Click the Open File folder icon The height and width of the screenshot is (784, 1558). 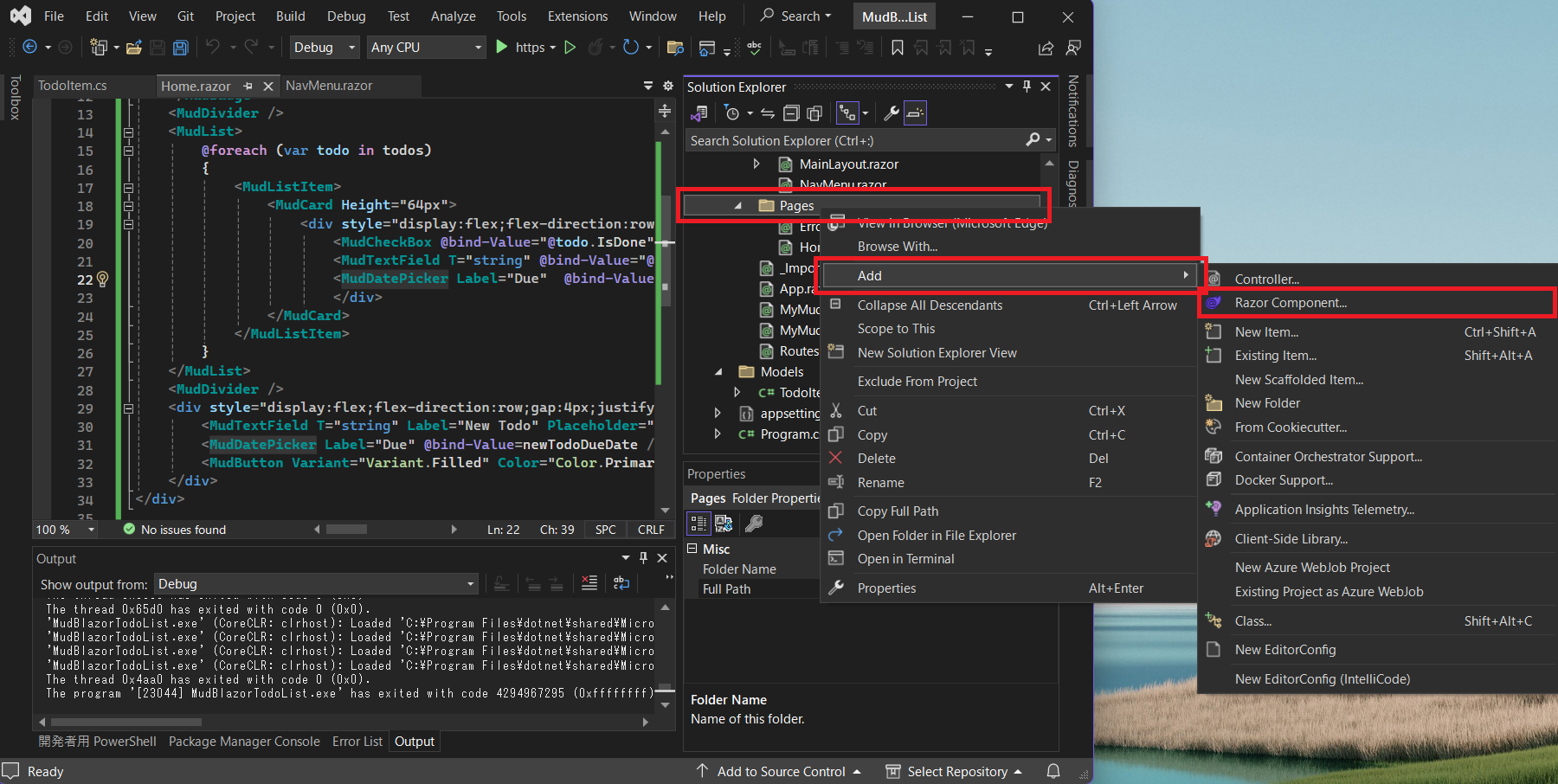[x=134, y=48]
